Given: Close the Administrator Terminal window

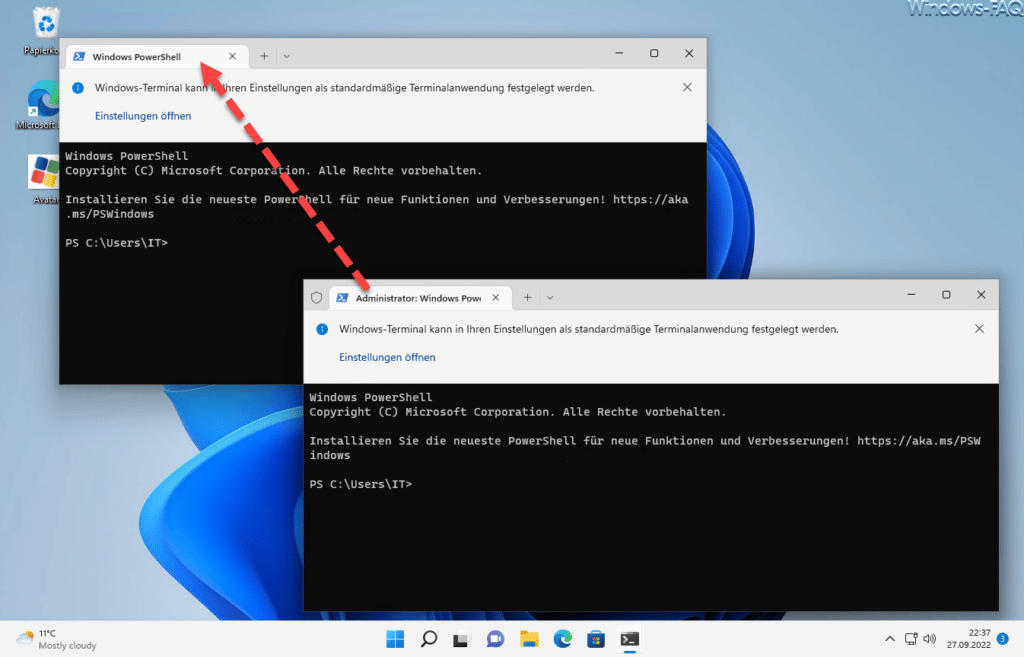Looking at the screenshot, I should click(981, 295).
